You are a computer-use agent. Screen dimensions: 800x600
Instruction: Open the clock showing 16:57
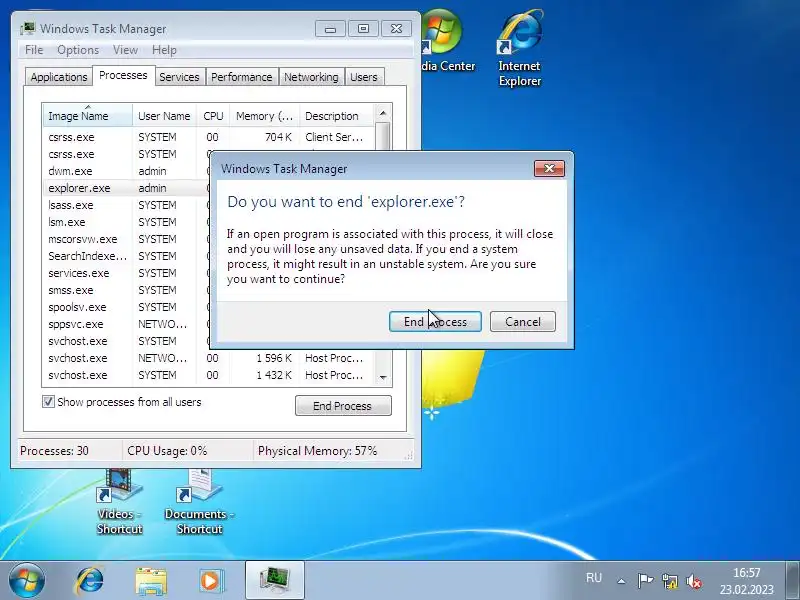[x=746, y=581]
